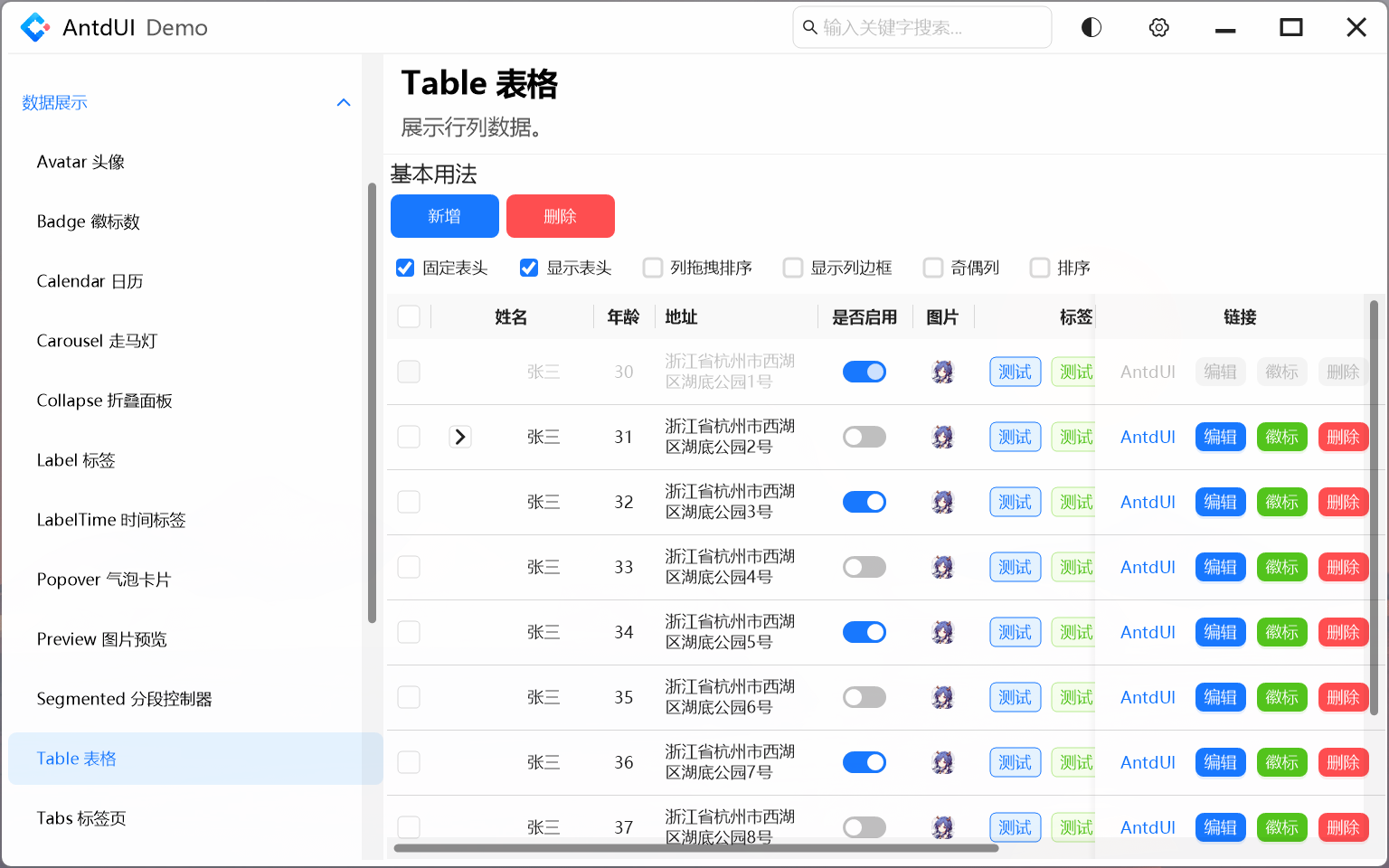Click avatar image in age 36 row
The image size is (1389, 868).
[942, 762]
